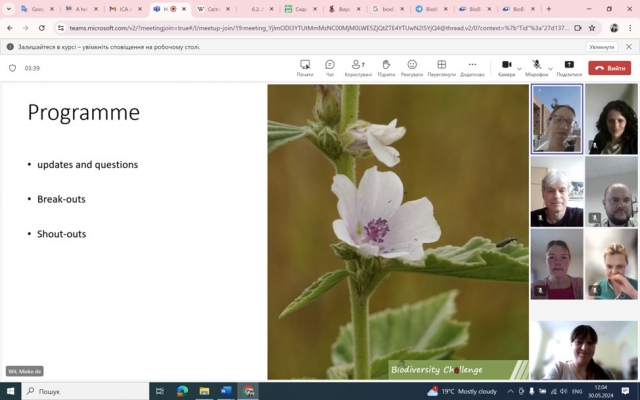Open the Chat panel in Teams
This screenshot has height=400, width=640.
330,66
